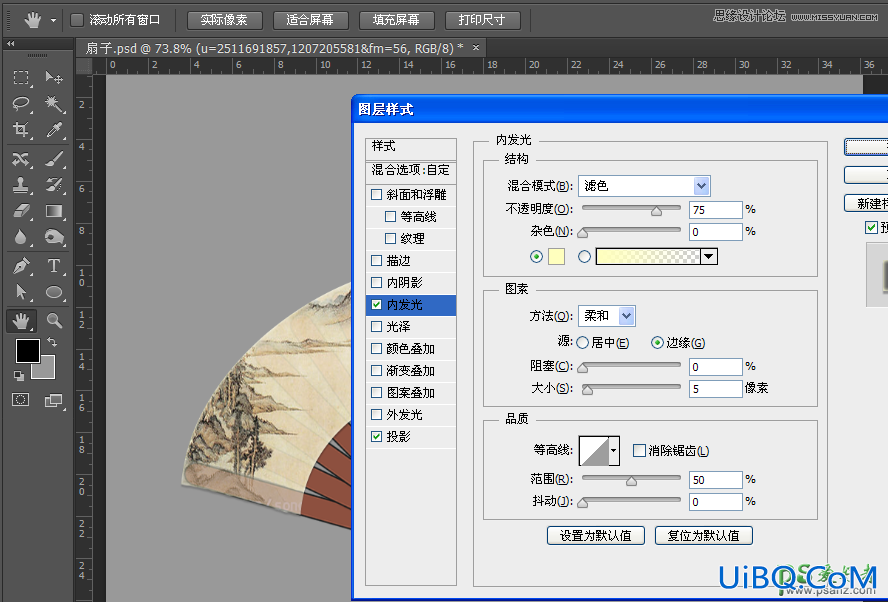
Task: Select 样式 header in styles list
Action: [411, 146]
